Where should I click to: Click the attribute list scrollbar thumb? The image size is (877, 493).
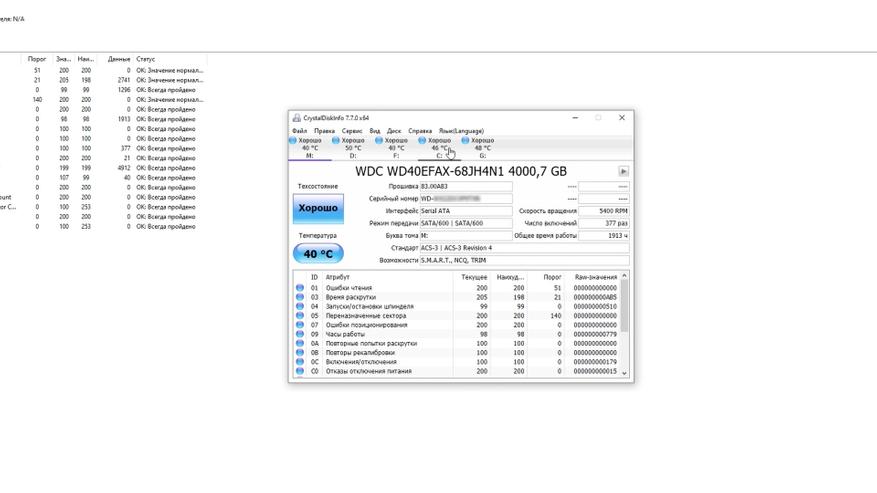click(624, 306)
